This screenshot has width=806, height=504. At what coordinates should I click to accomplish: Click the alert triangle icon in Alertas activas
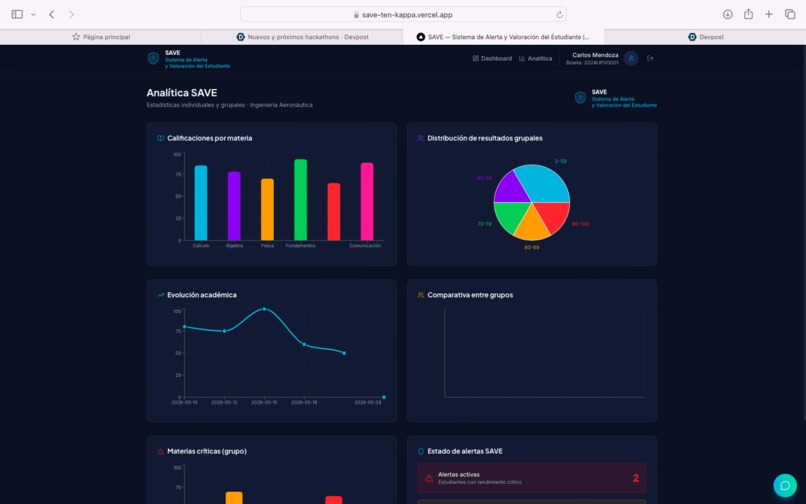(x=429, y=478)
